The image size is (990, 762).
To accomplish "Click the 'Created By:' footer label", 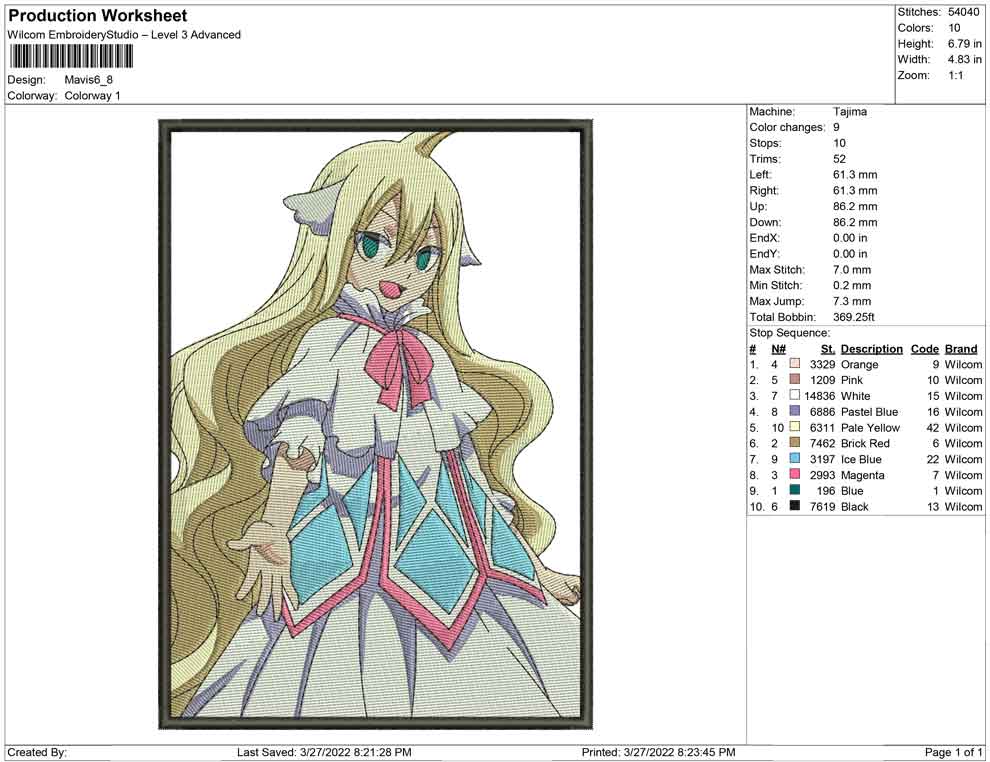I will pyautogui.click(x=37, y=752).
